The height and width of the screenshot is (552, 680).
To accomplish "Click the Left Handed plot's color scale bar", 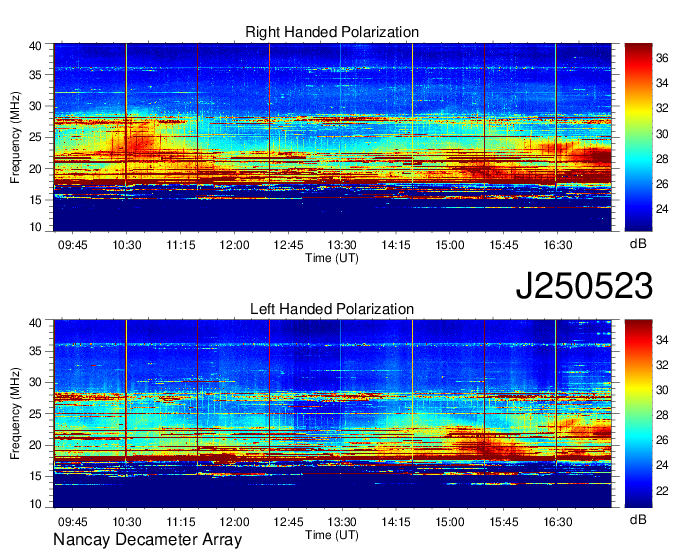I will pyautogui.click(x=638, y=414).
